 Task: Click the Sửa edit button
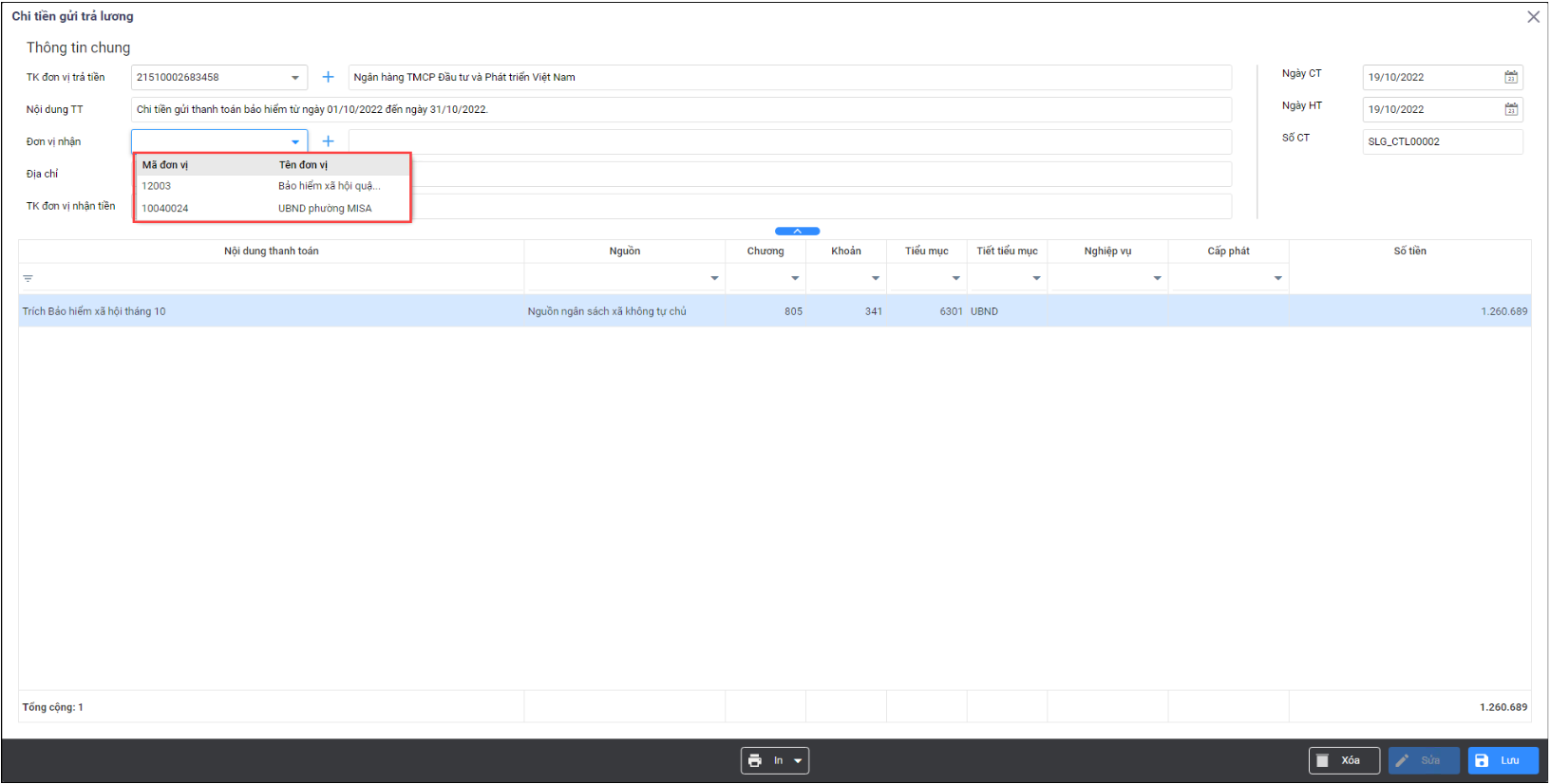pos(1424,760)
